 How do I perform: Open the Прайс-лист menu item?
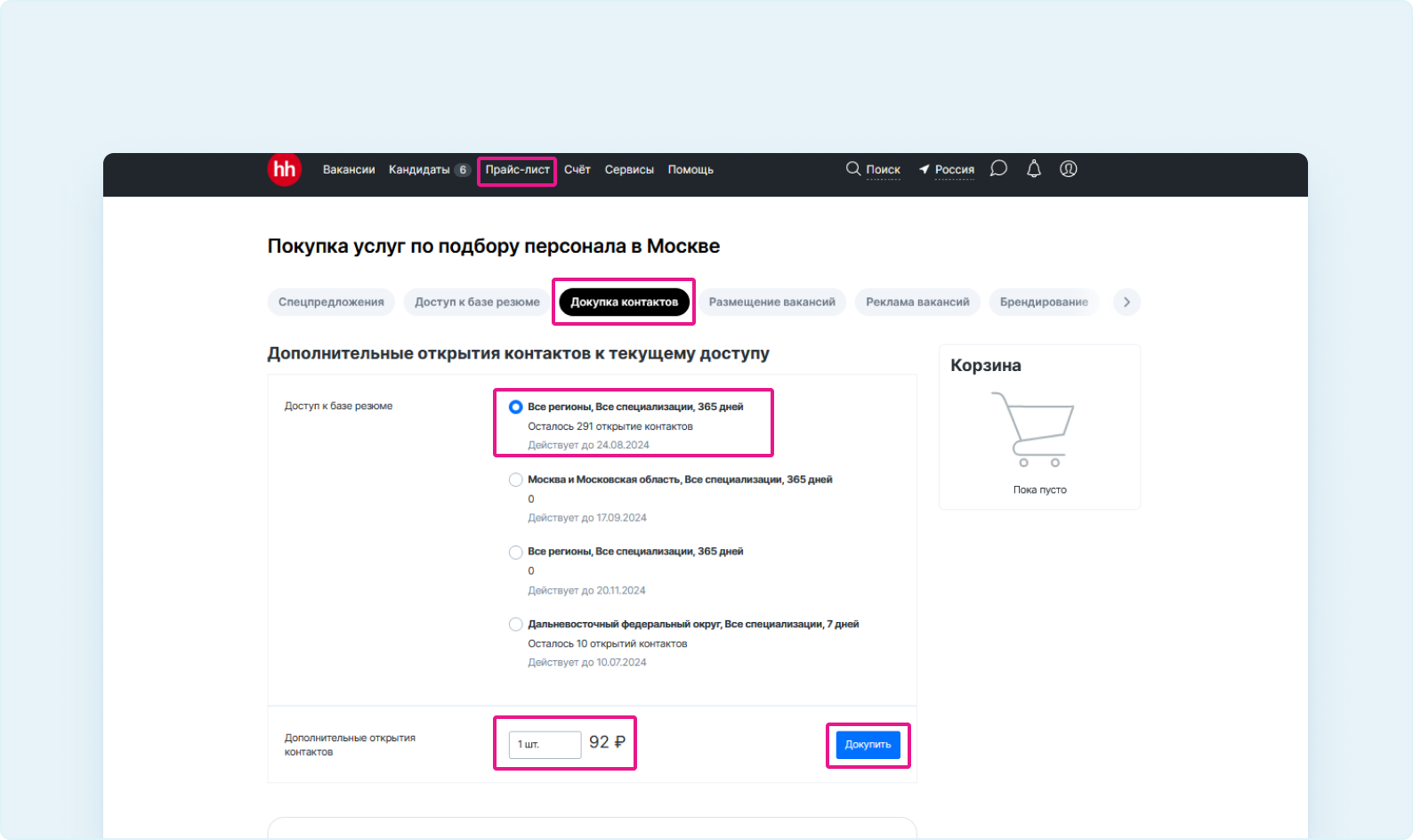point(517,169)
